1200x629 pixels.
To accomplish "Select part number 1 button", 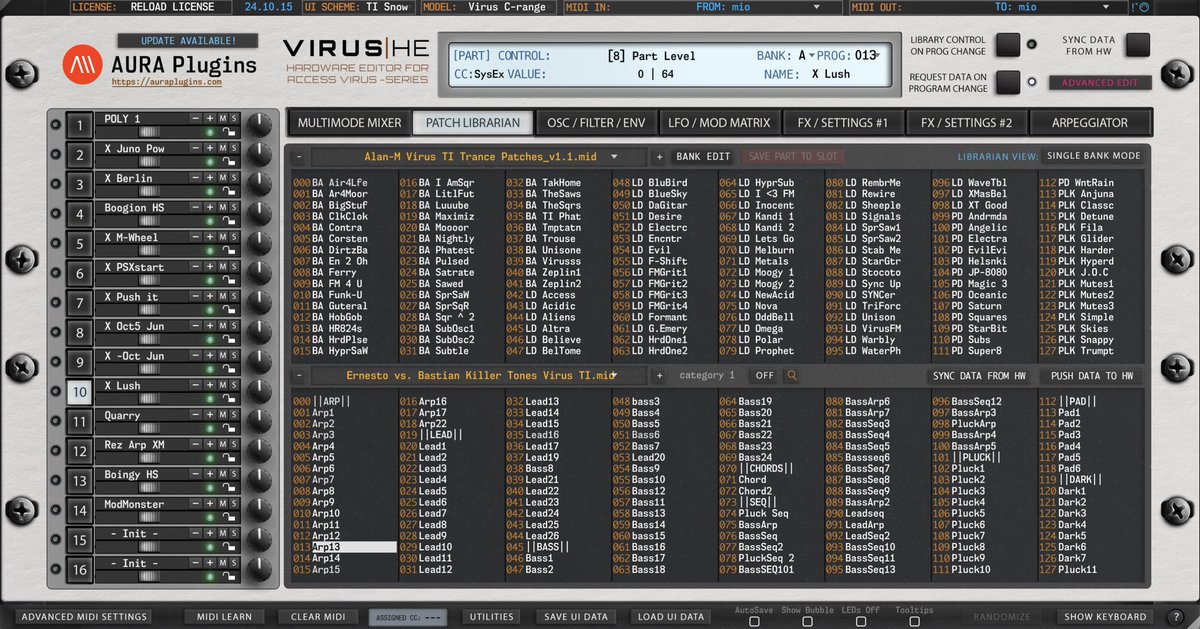I will 79,125.
